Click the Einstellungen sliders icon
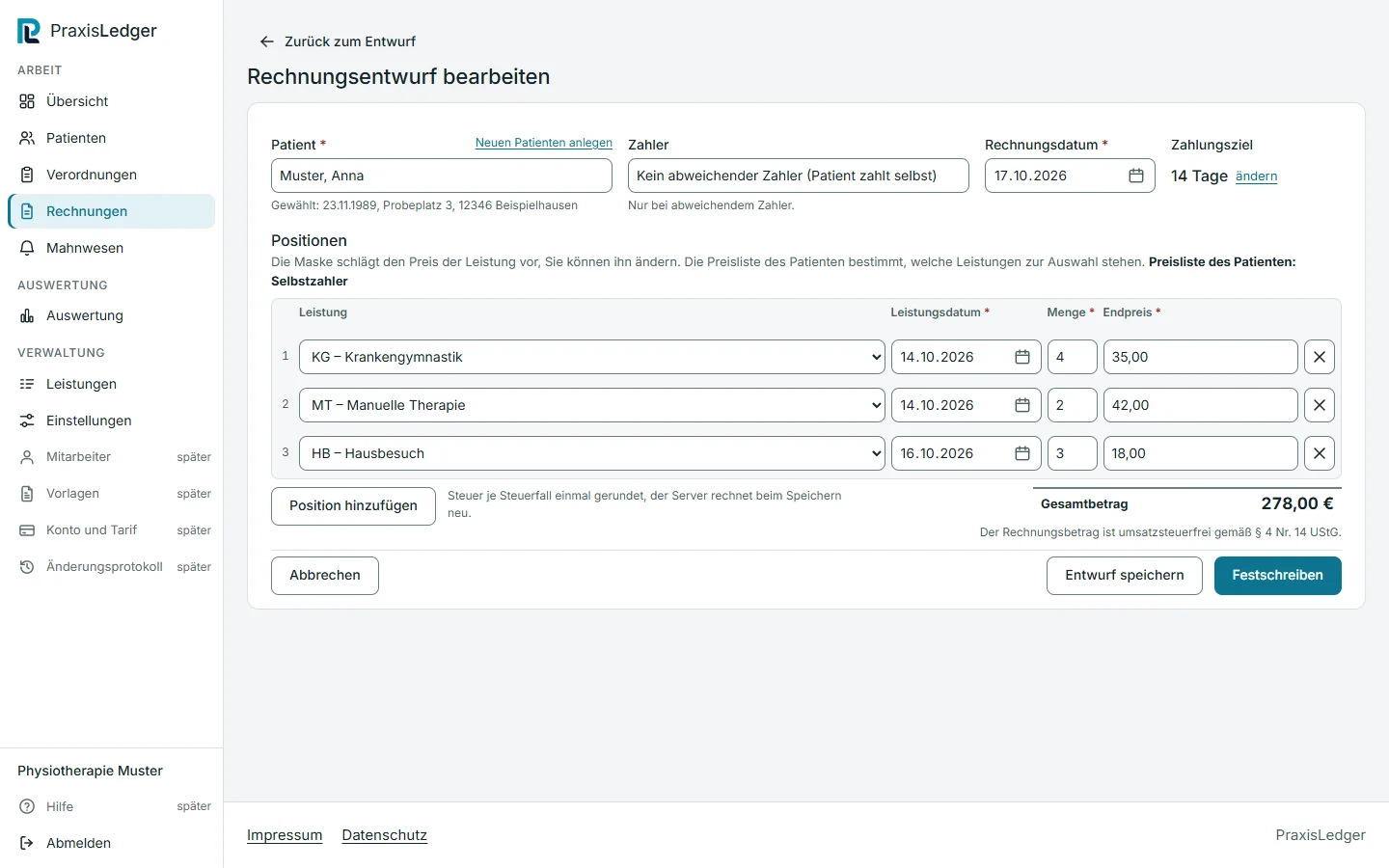The width and height of the screenshot is (1389, 868). 27,420
